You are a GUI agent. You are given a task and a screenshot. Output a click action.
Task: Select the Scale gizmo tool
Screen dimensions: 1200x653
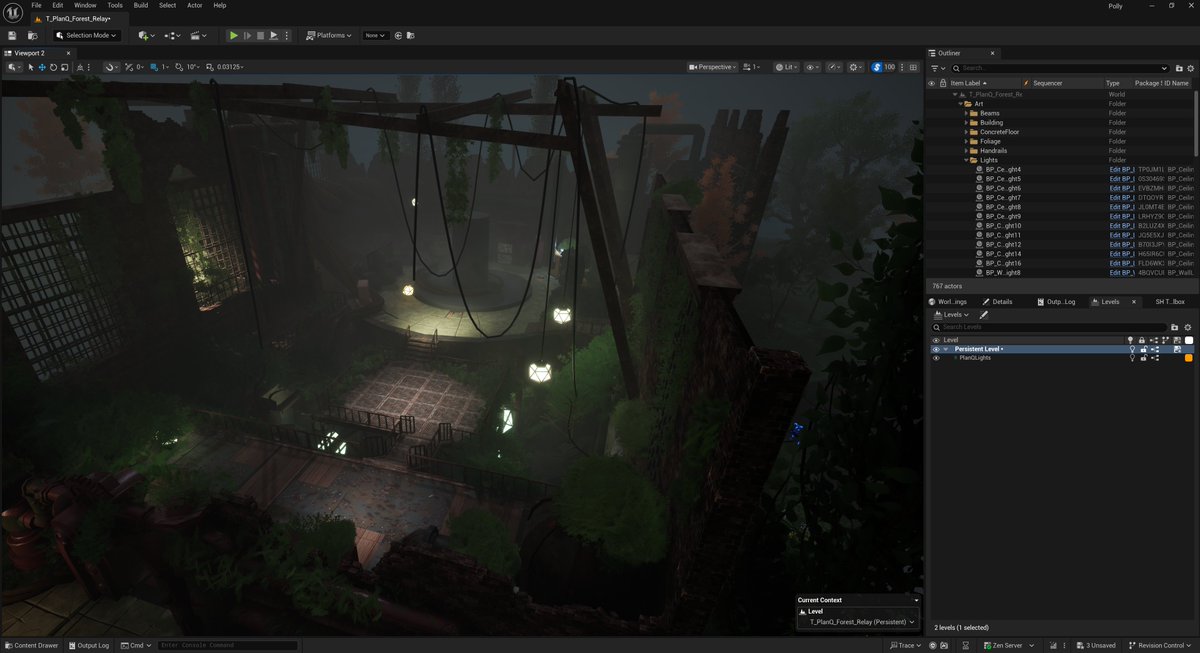(x=64, y=67)
